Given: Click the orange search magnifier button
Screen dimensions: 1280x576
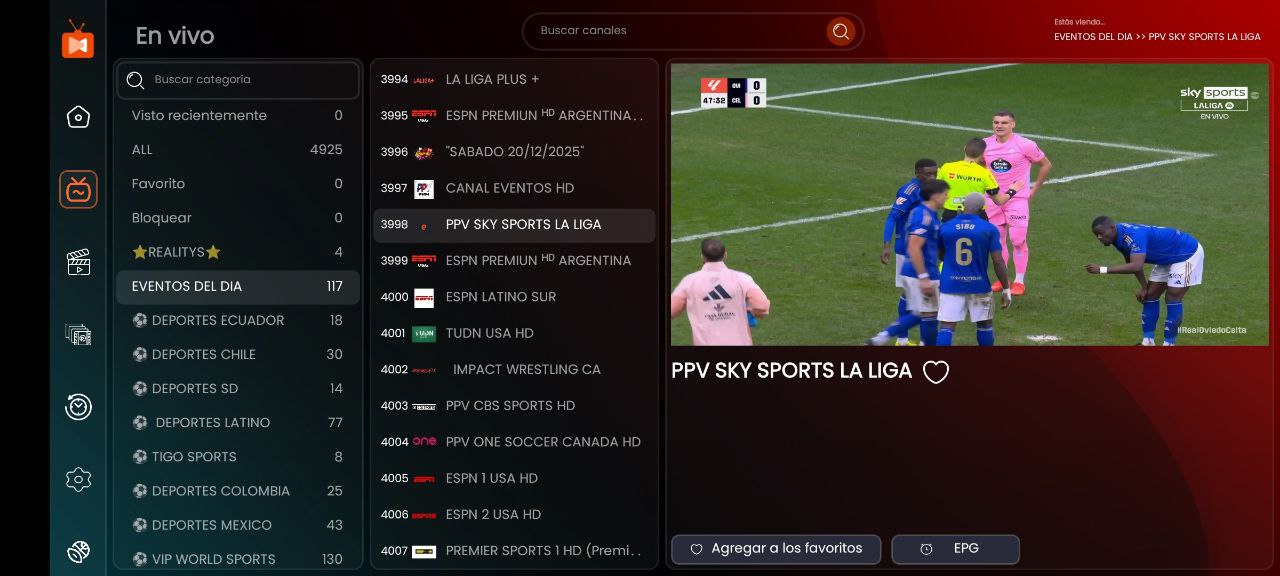Looking at the screenshot, I should click(x=840, y=31).
